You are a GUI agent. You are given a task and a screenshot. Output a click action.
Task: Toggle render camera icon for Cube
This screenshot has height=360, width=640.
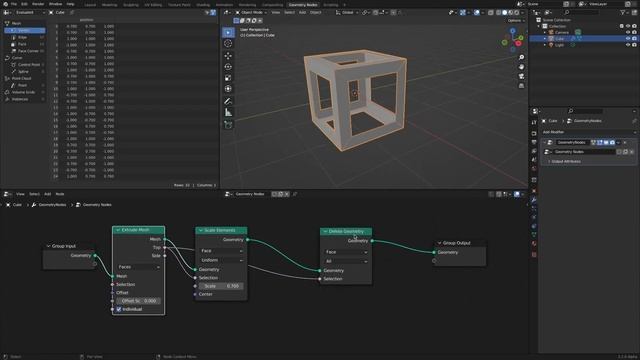(634, 38)
